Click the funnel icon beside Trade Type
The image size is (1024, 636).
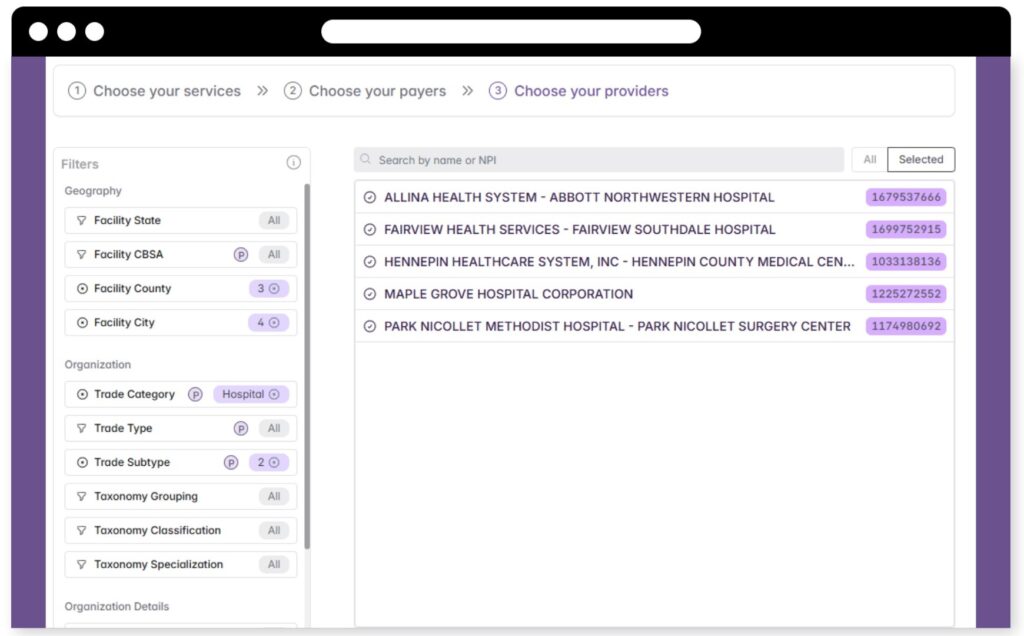82,428
